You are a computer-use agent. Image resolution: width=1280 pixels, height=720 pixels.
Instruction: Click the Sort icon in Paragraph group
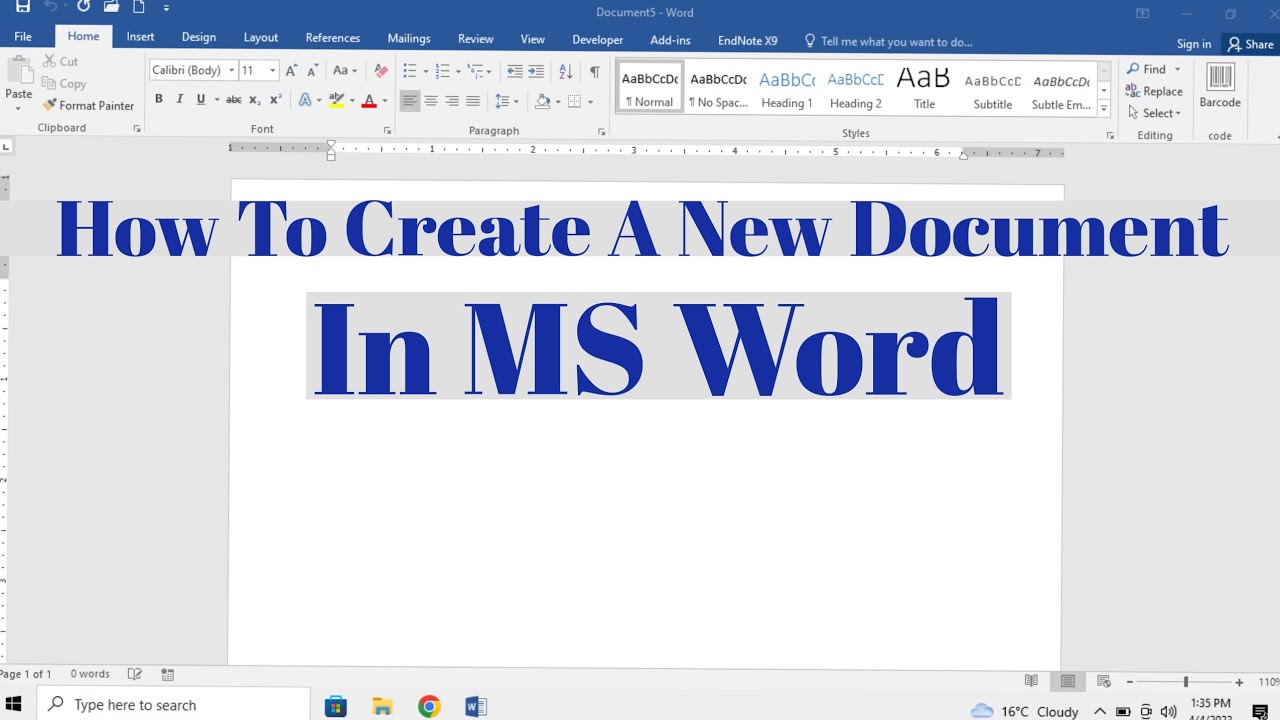(565, 71)
